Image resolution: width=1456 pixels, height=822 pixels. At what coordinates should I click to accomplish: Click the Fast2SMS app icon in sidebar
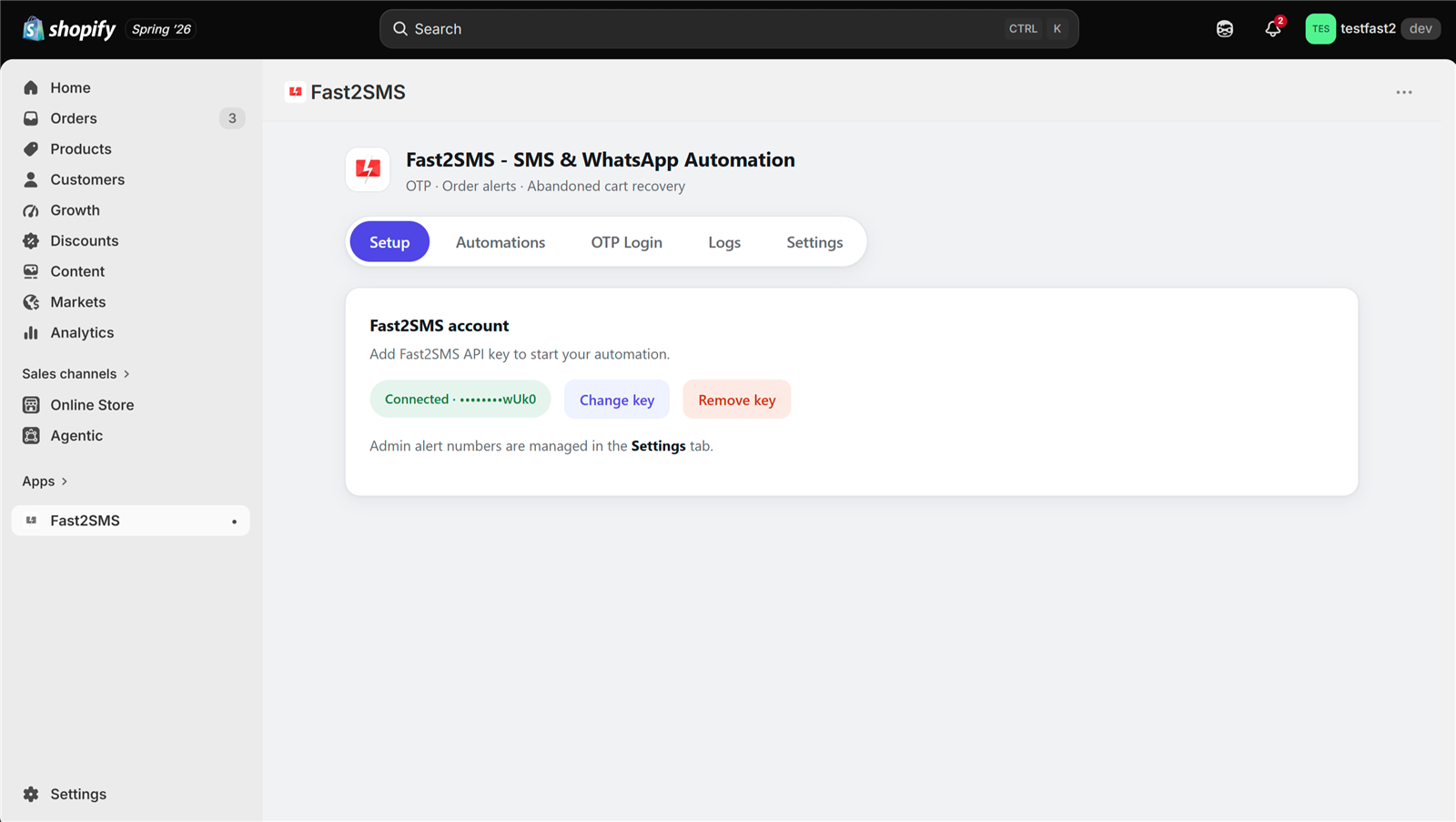coord(31,521)
